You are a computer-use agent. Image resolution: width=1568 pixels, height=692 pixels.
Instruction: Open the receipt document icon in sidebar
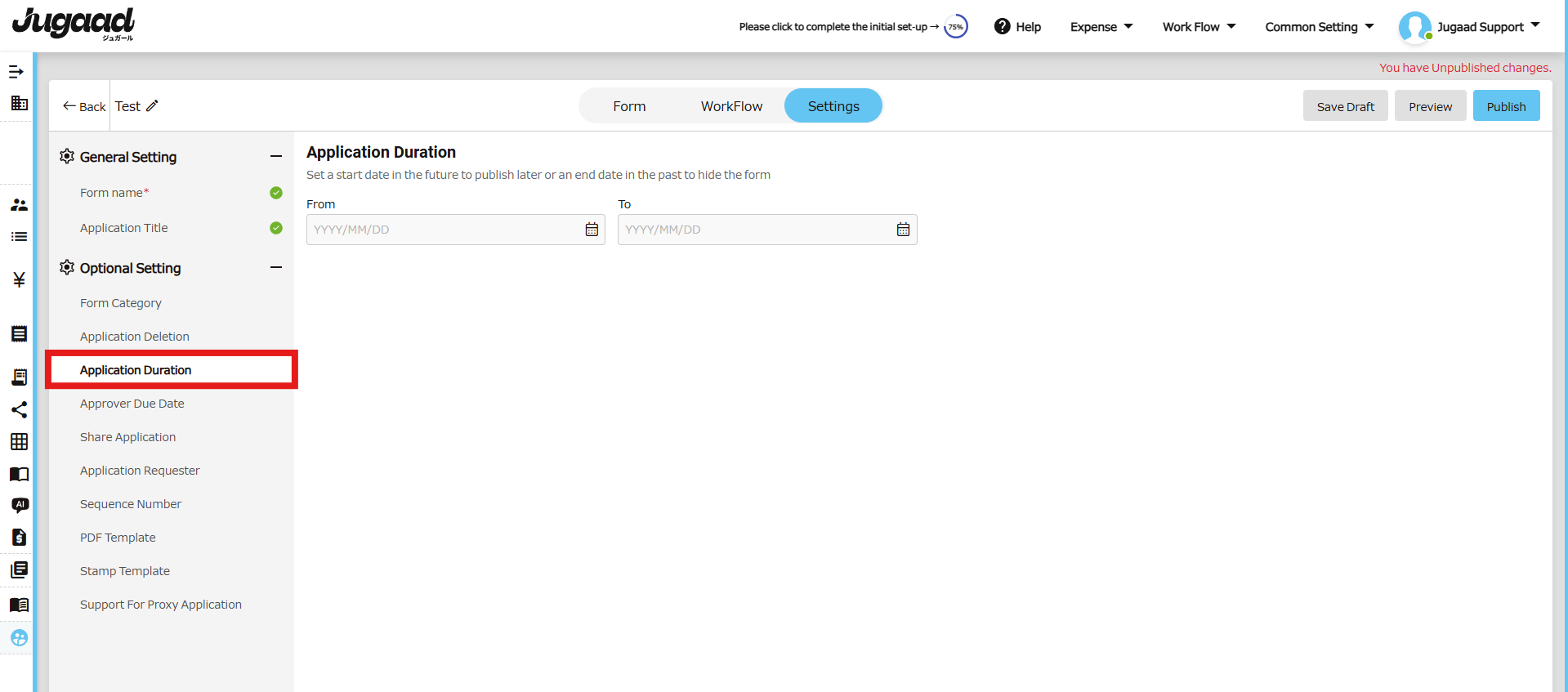click(19, 334)
